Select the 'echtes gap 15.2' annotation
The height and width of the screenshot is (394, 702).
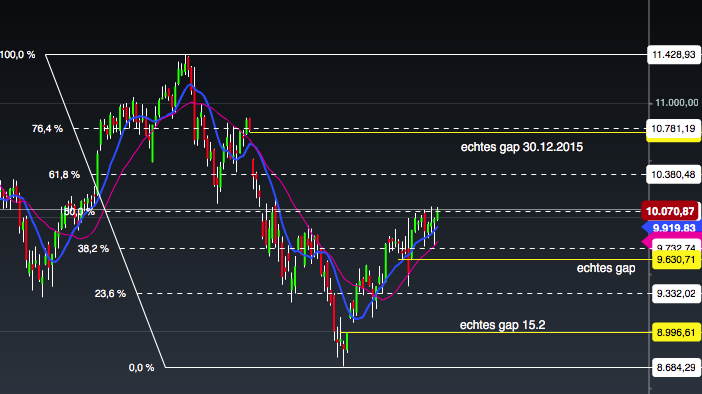tap(503, 325)
